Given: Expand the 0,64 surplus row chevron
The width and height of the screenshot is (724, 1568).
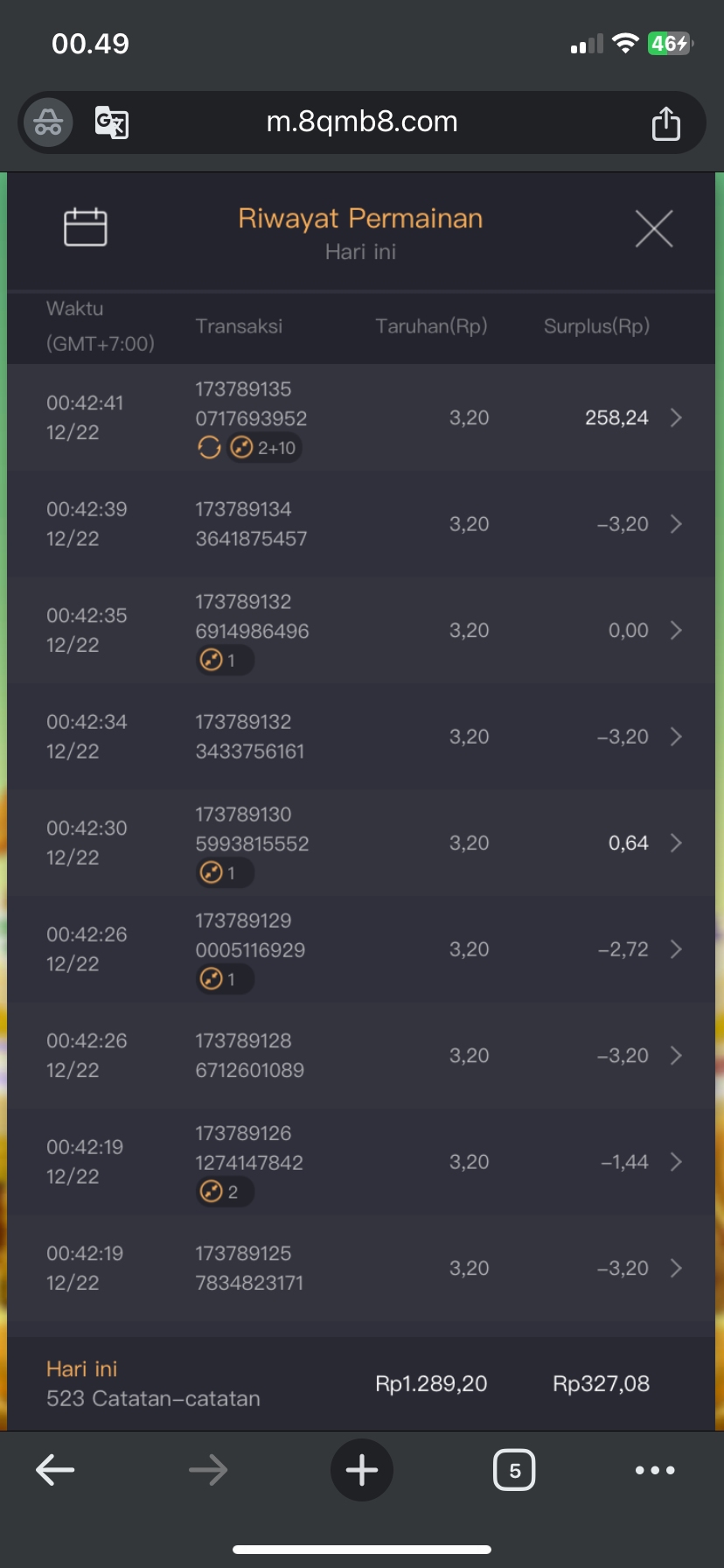Looking at the screenshot, I should (676, 843).
